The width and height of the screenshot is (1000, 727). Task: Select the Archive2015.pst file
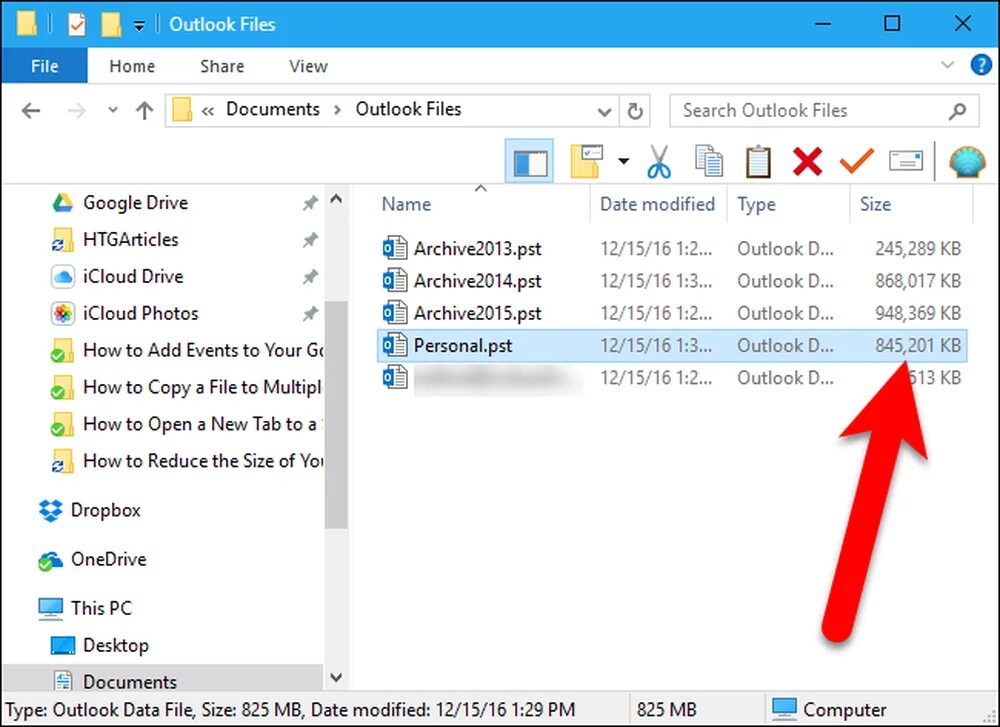(672, 313)
